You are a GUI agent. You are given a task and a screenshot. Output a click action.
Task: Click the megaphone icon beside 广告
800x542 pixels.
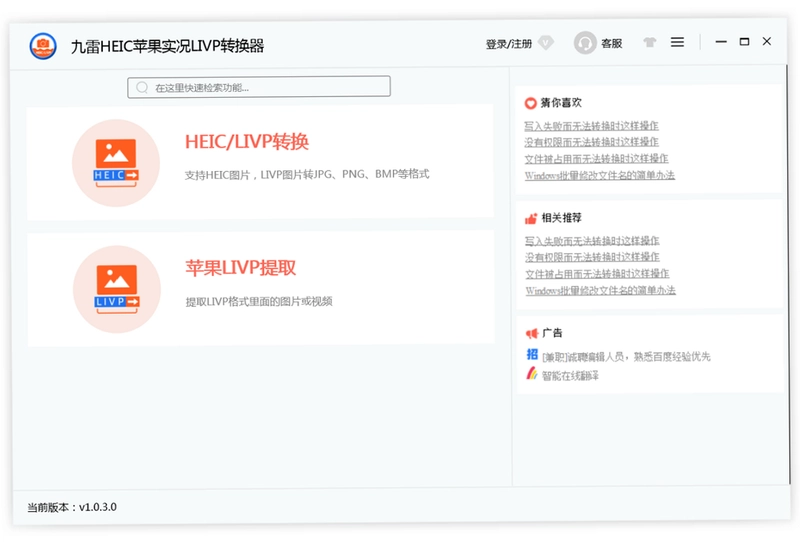[532, 334]
